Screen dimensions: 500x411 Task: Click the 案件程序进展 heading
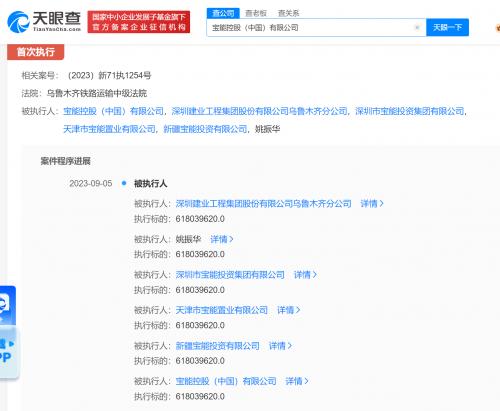pyautogui.click(x=66, y=161)
